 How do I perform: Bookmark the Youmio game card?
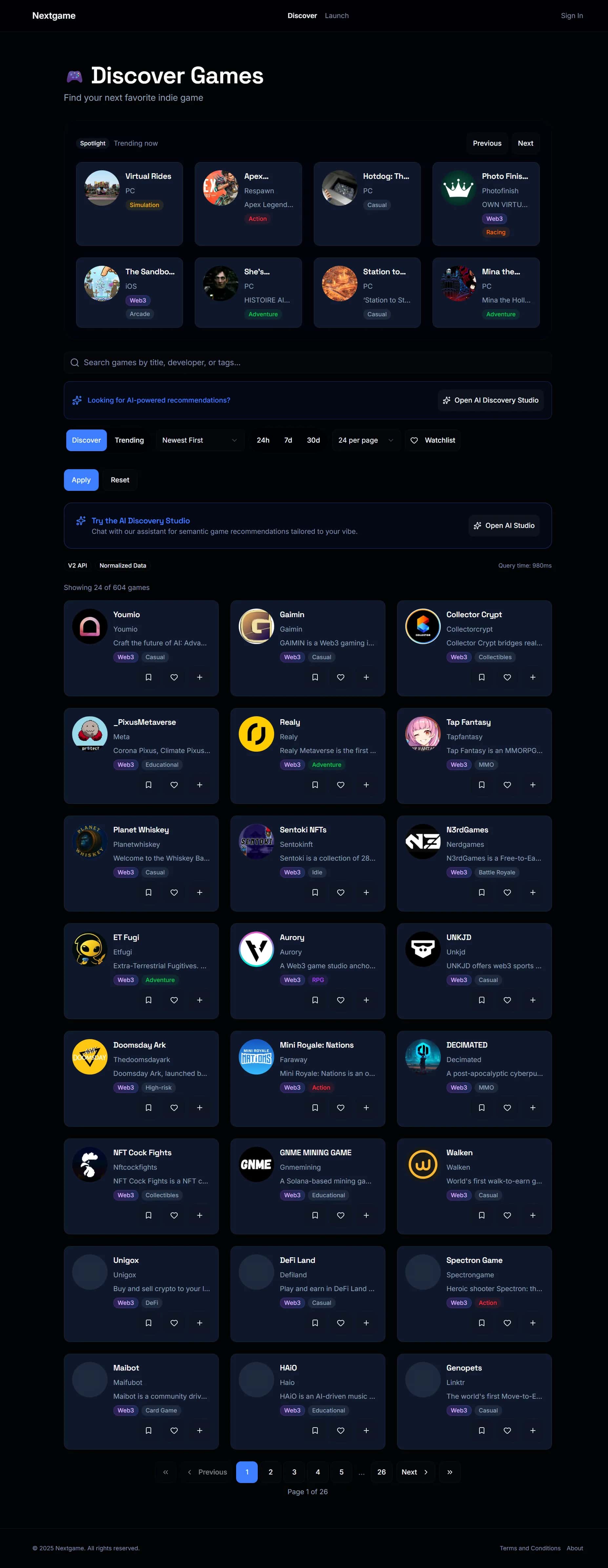click(x=149, y=677)
